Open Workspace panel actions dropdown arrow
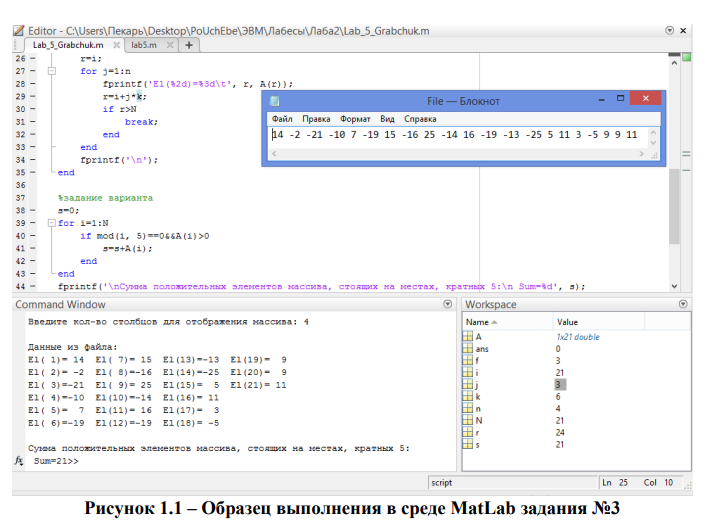The height and width of the screenshot is (520, 724). click(x=683, y=304)
